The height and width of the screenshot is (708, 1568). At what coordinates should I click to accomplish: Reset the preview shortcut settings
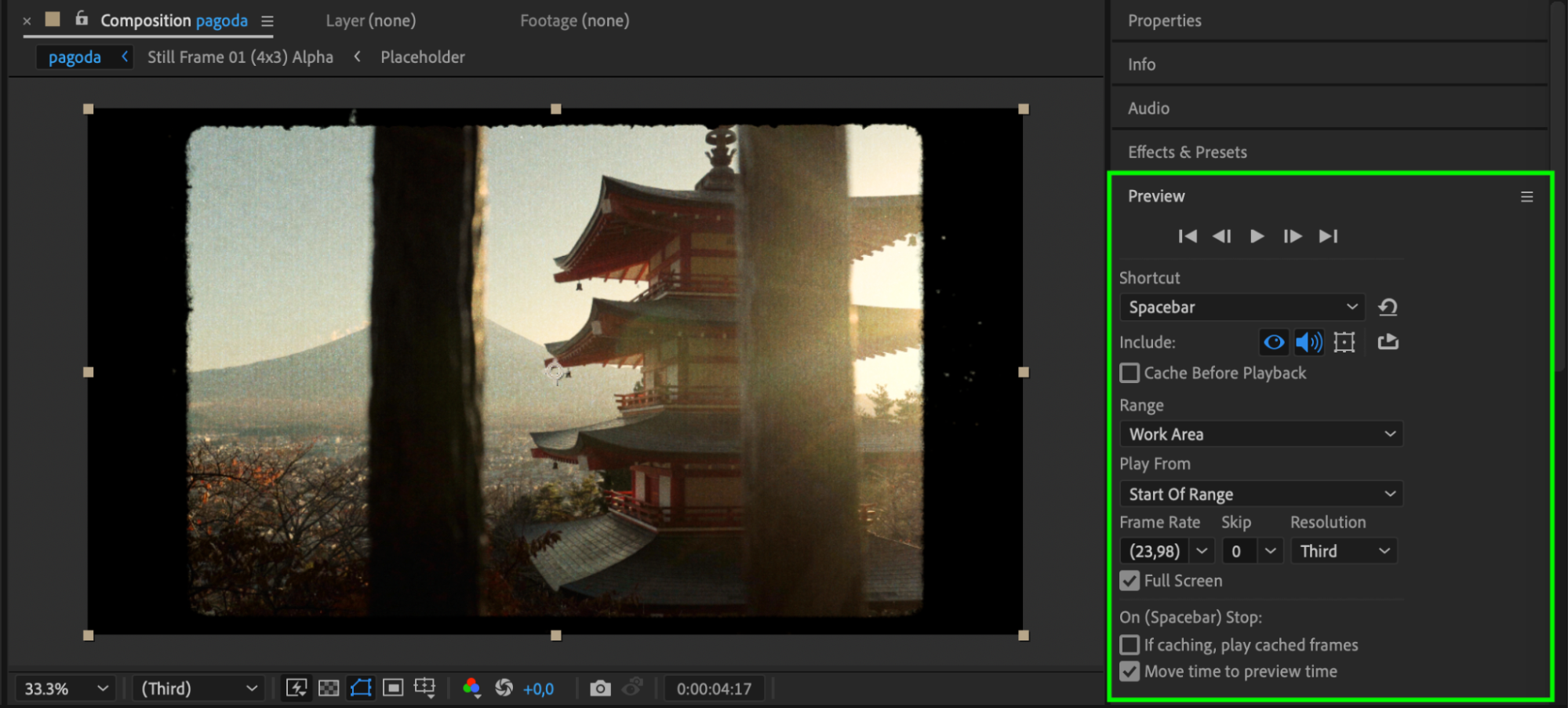[1388, 307]
